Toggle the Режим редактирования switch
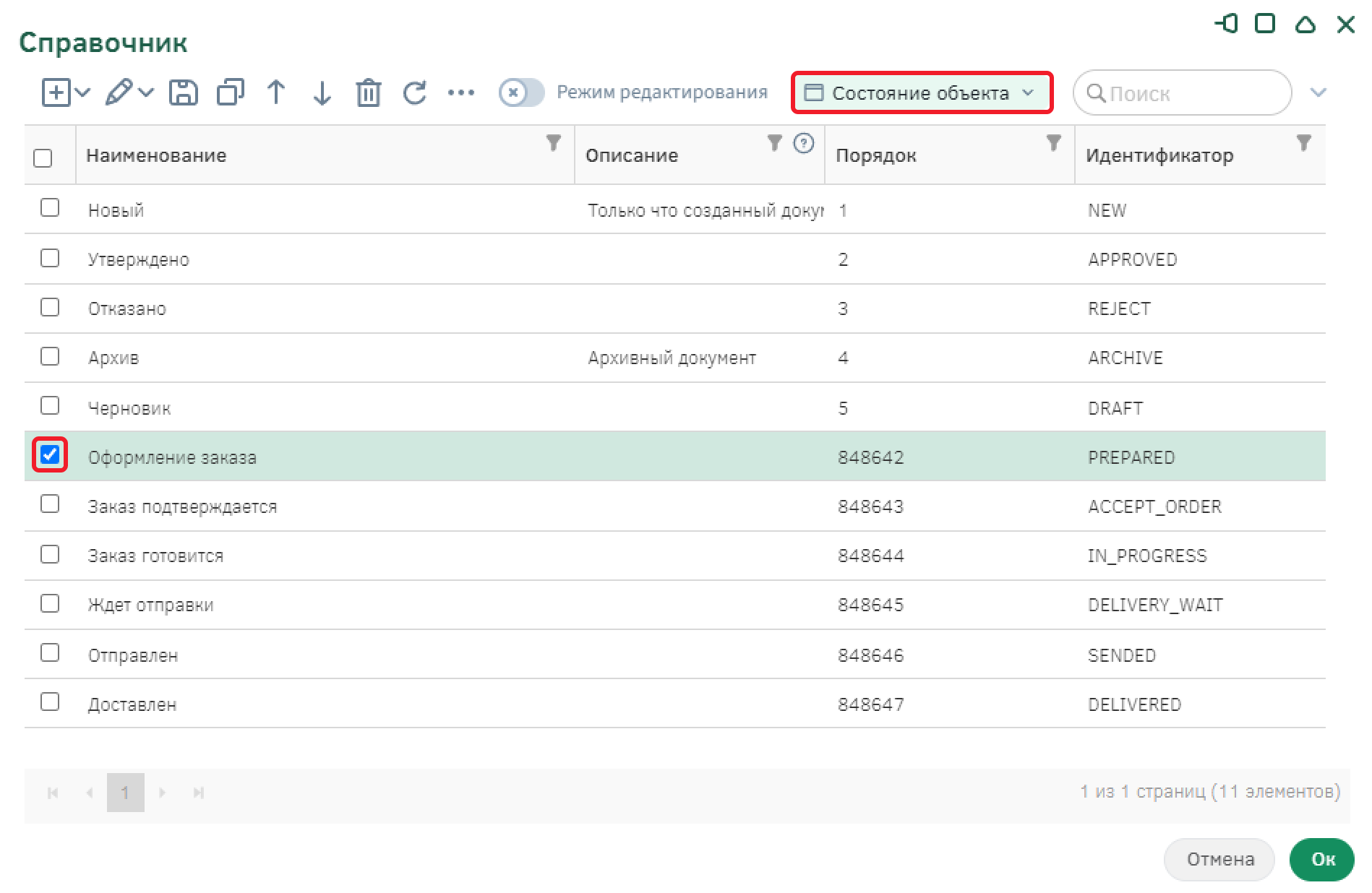 521,93
